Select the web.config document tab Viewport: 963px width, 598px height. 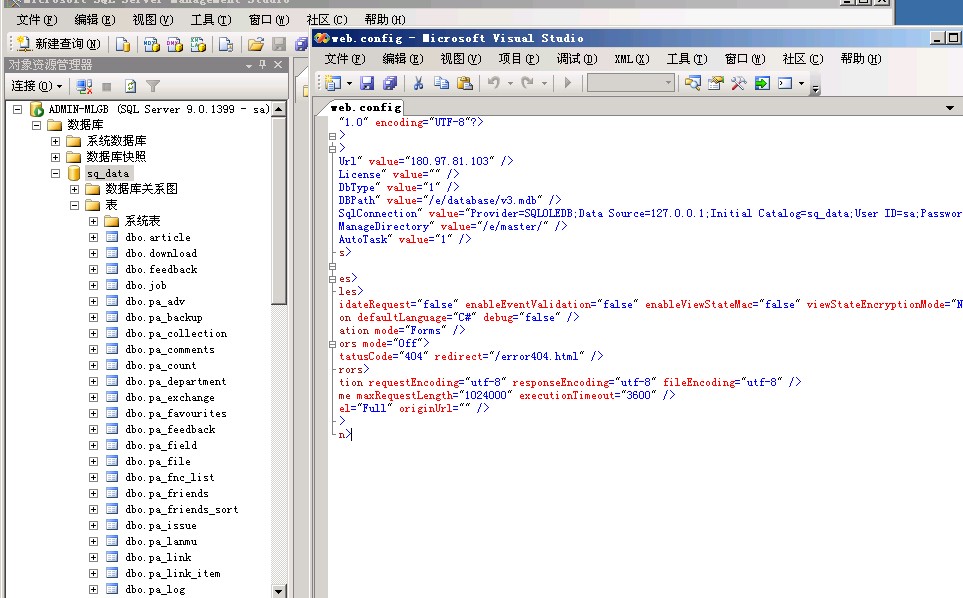(366, 107)
